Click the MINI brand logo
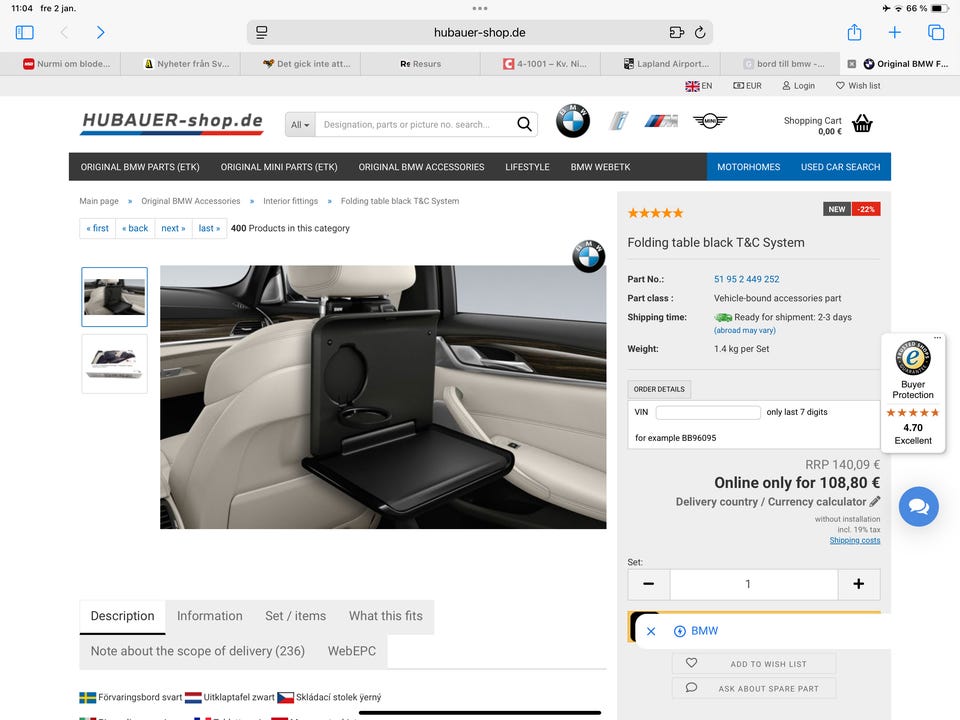This screenshot has width=960, height=720. [x=710, y=121]
